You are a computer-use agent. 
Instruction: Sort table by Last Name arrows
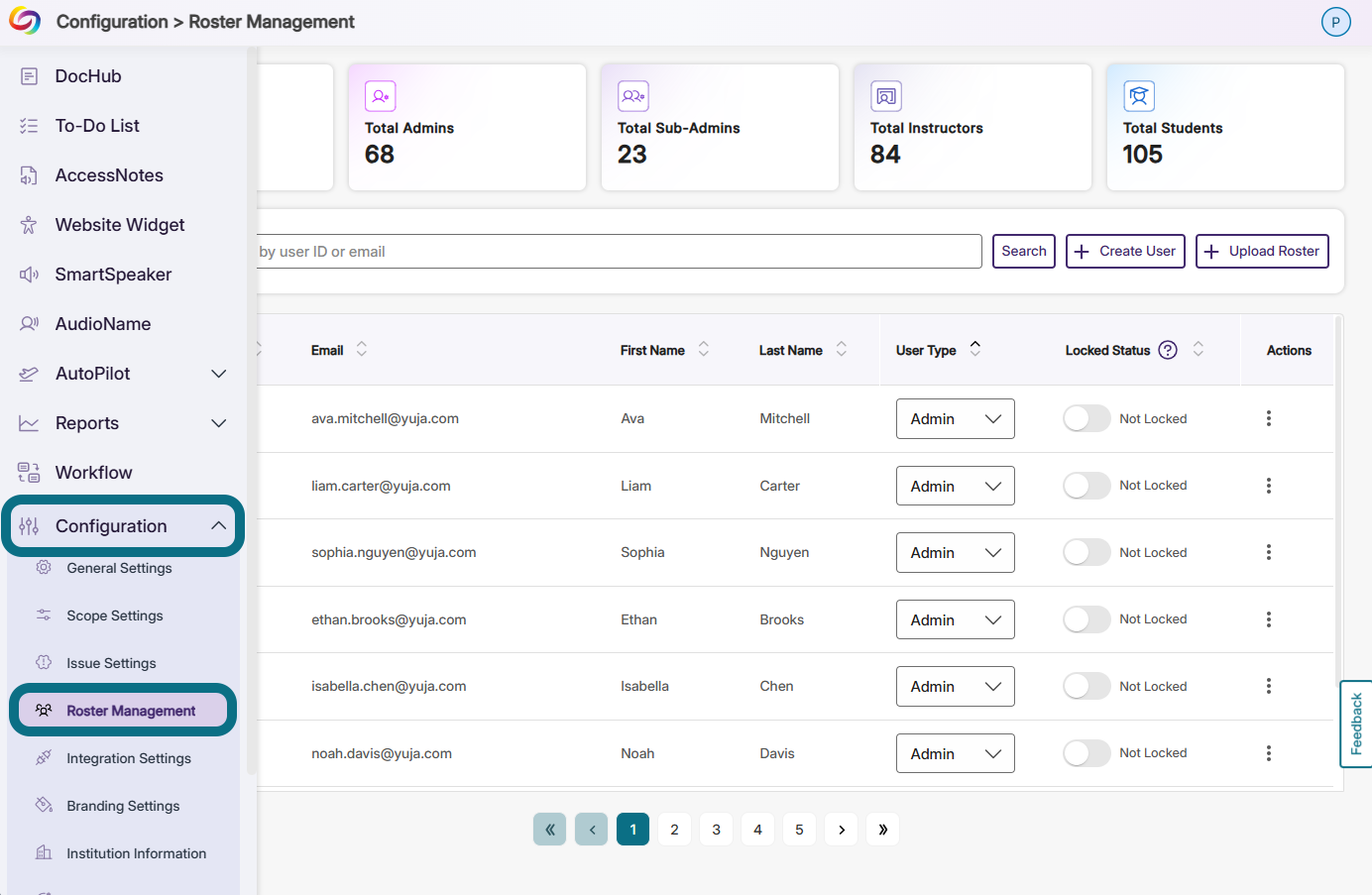tap(842, 349)
